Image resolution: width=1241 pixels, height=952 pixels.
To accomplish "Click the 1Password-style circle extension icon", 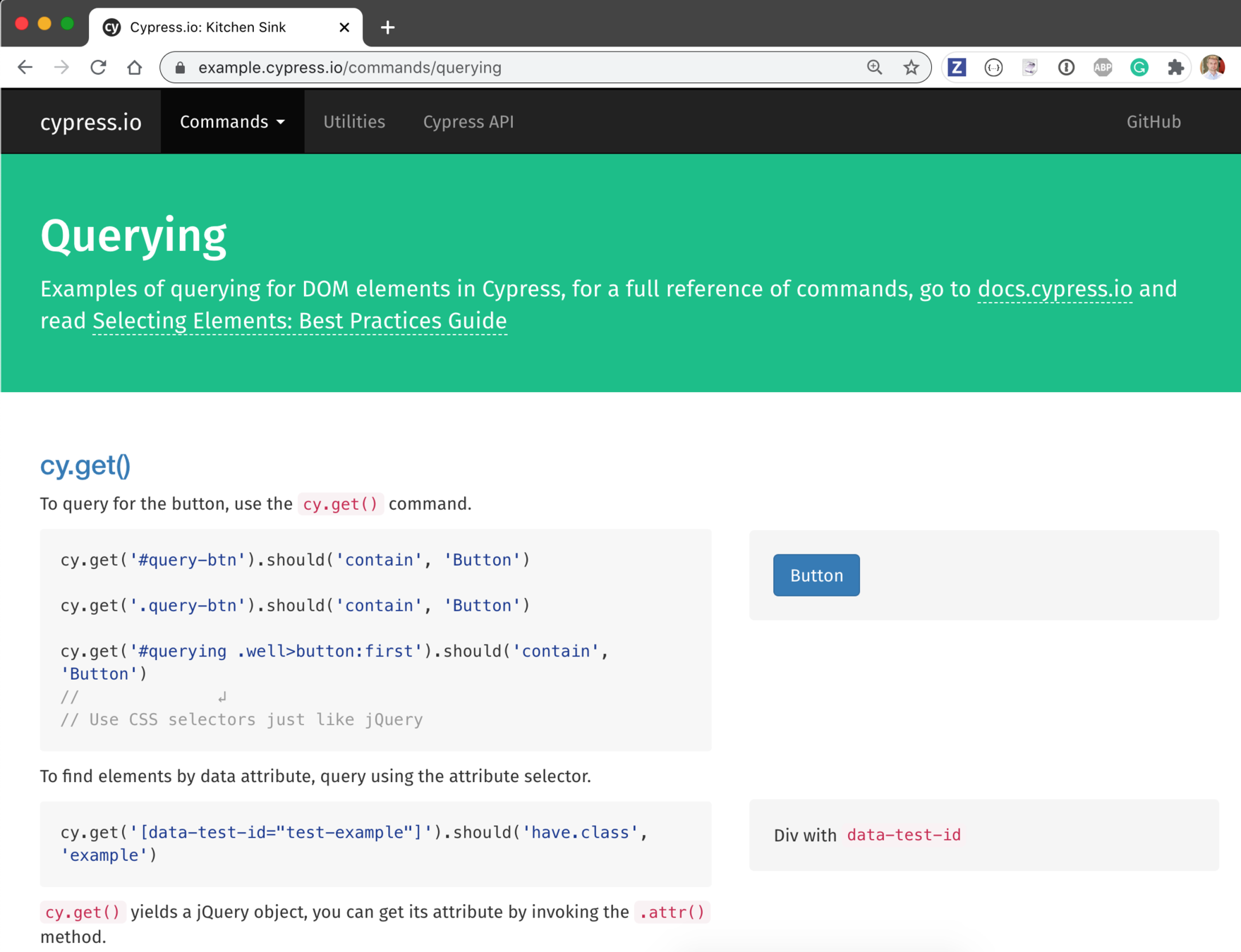I will 1066,67.
